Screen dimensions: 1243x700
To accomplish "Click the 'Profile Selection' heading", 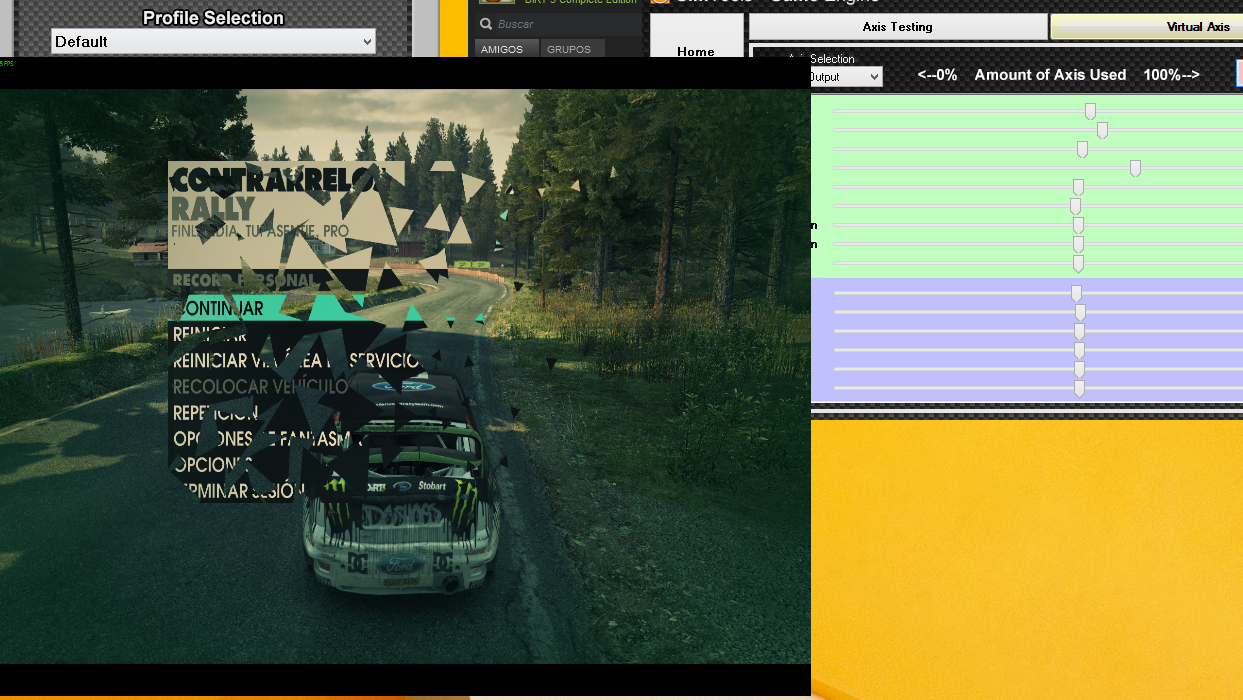I will (x=213, y=18).
